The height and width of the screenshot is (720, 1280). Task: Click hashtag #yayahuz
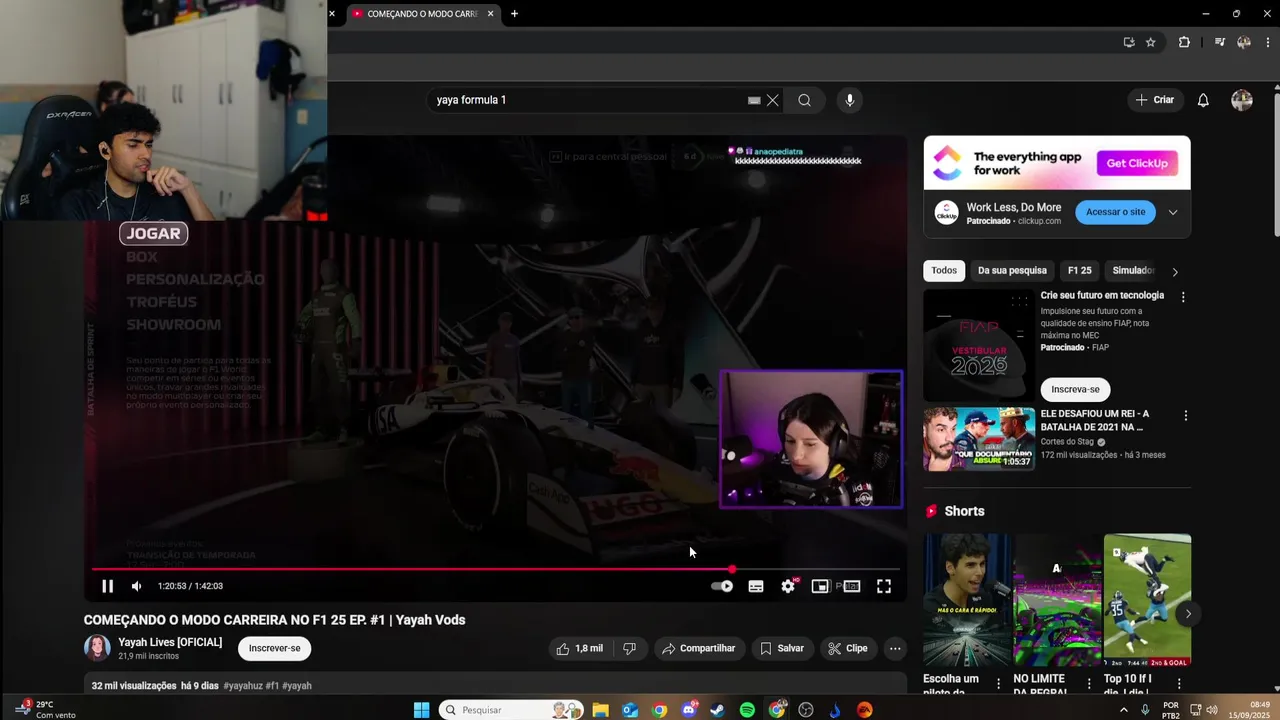(242, 686)
